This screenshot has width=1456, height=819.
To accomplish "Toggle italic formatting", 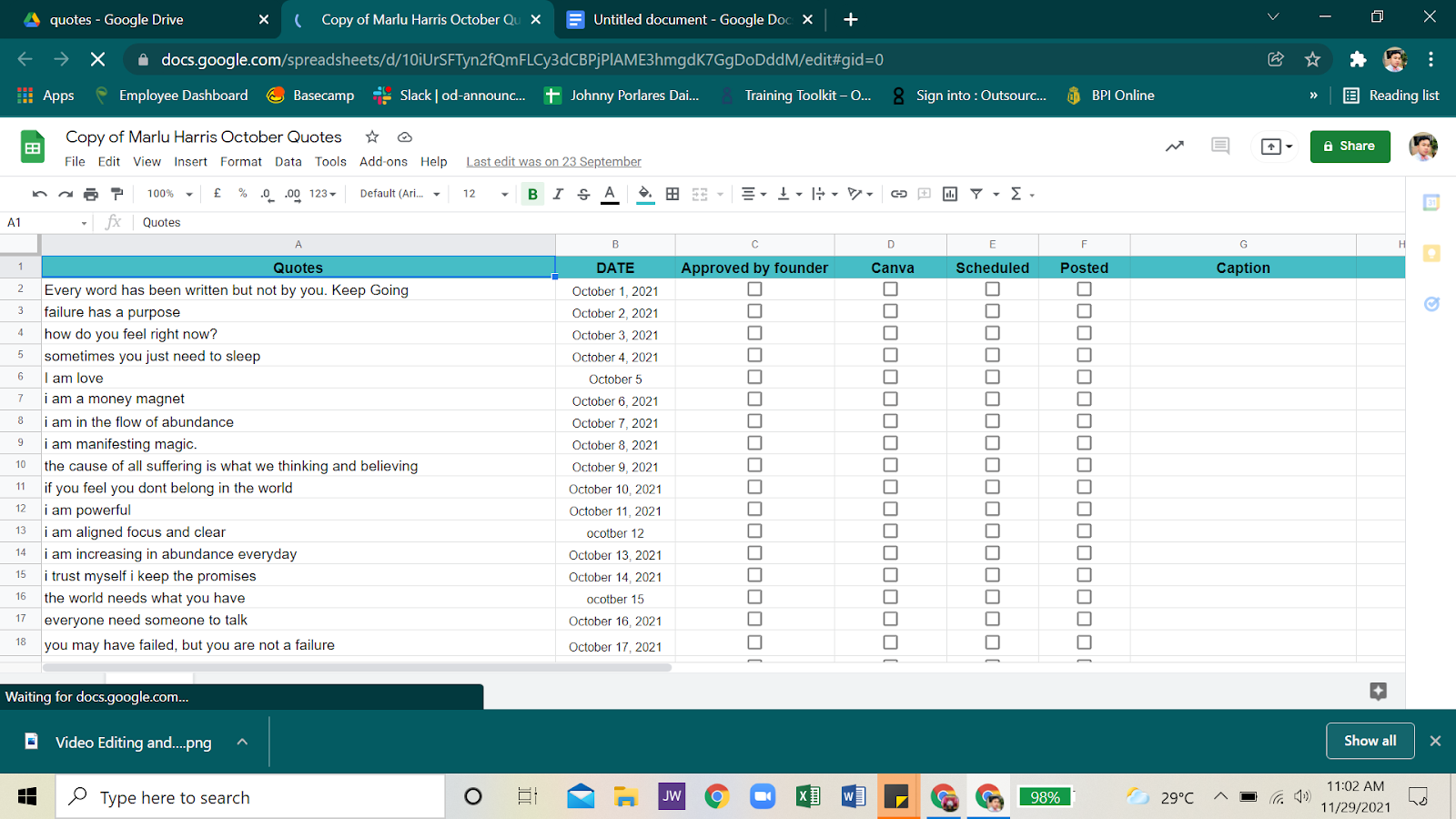I will click(x=558, y=194).
